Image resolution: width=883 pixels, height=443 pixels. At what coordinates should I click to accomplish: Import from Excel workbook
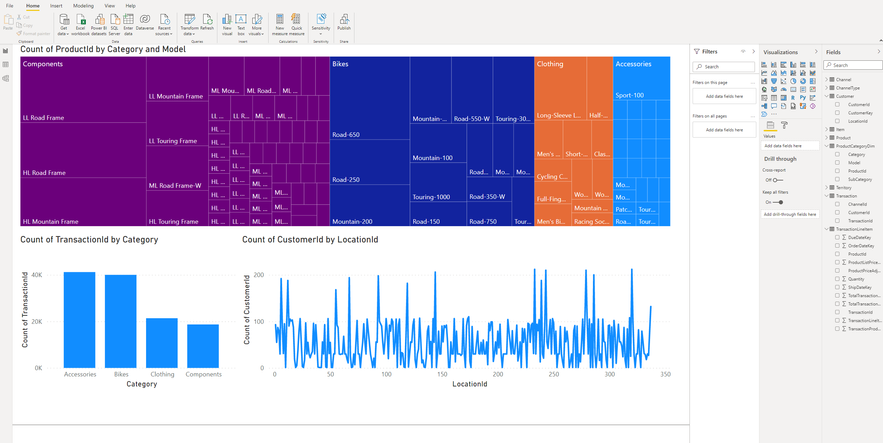(x=80, y=23)
